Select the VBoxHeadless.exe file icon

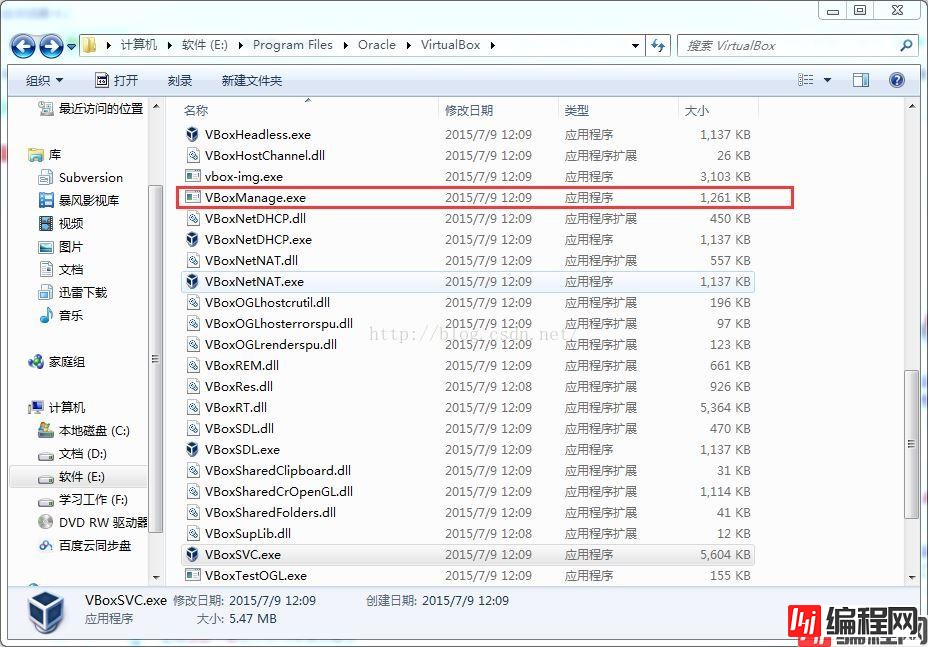193,134
